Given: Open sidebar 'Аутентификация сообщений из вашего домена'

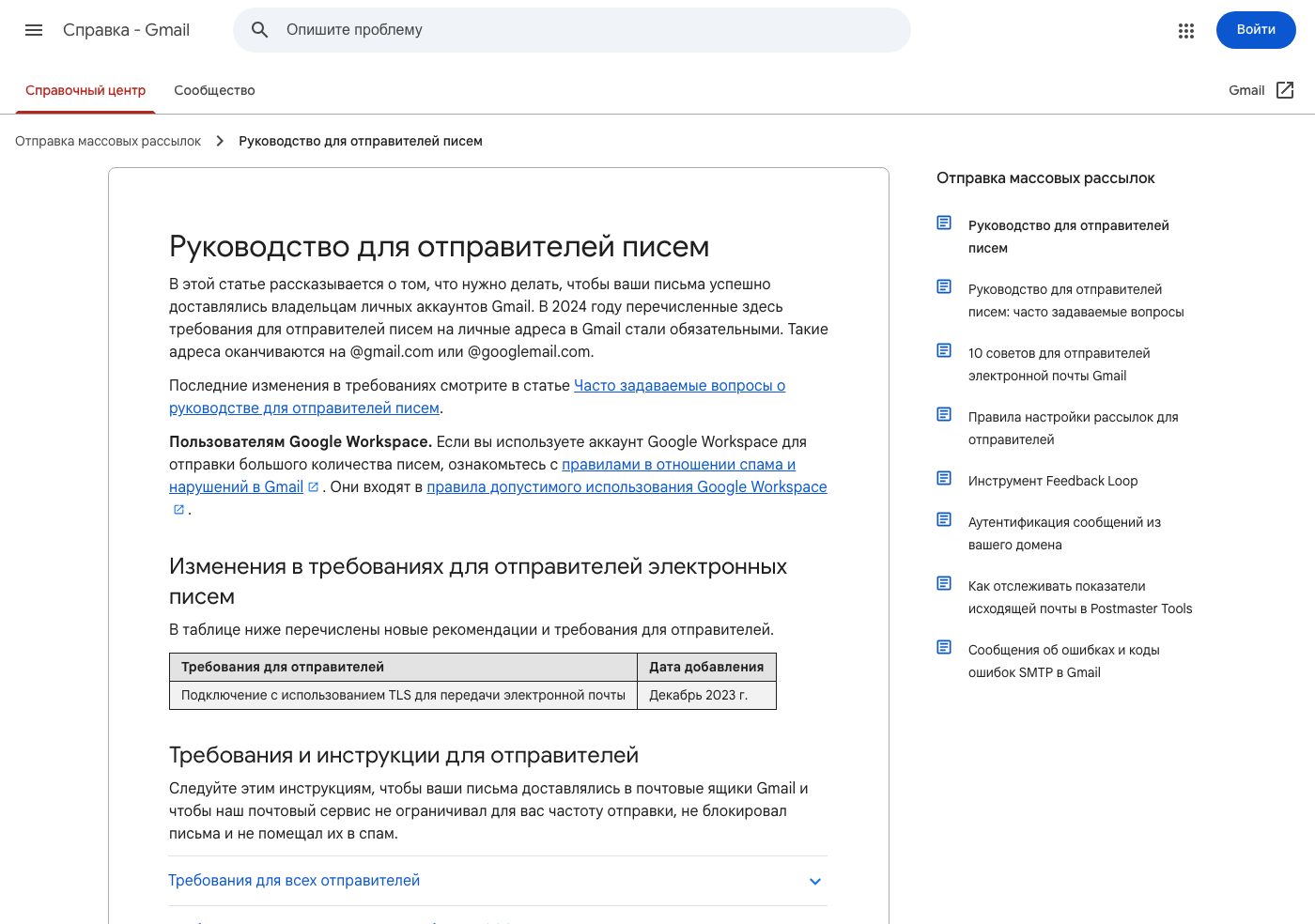Looking at the screenshot, I should tap(1065, 533).
